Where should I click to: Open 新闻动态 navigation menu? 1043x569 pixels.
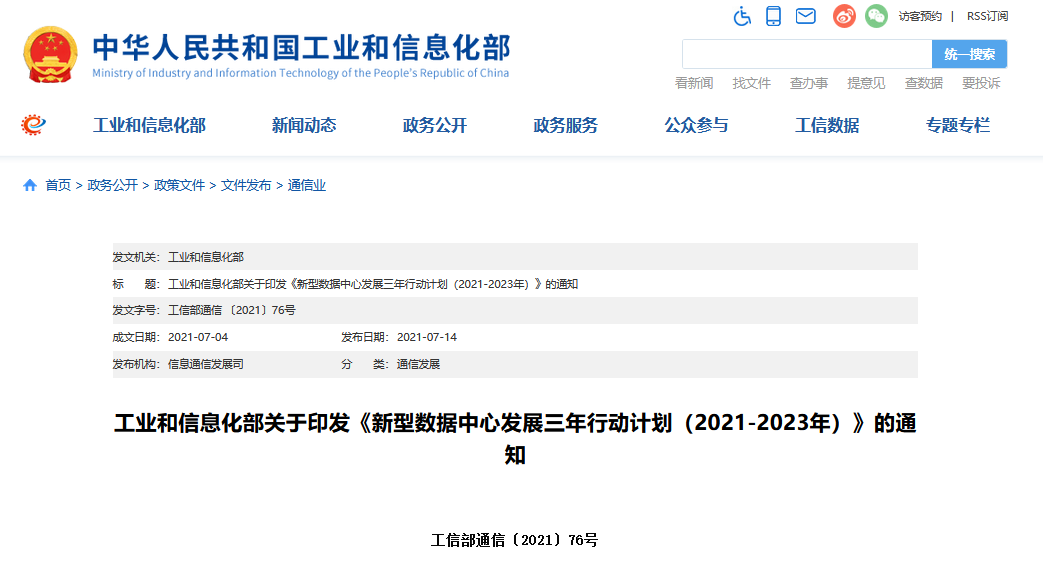[304, 125]
